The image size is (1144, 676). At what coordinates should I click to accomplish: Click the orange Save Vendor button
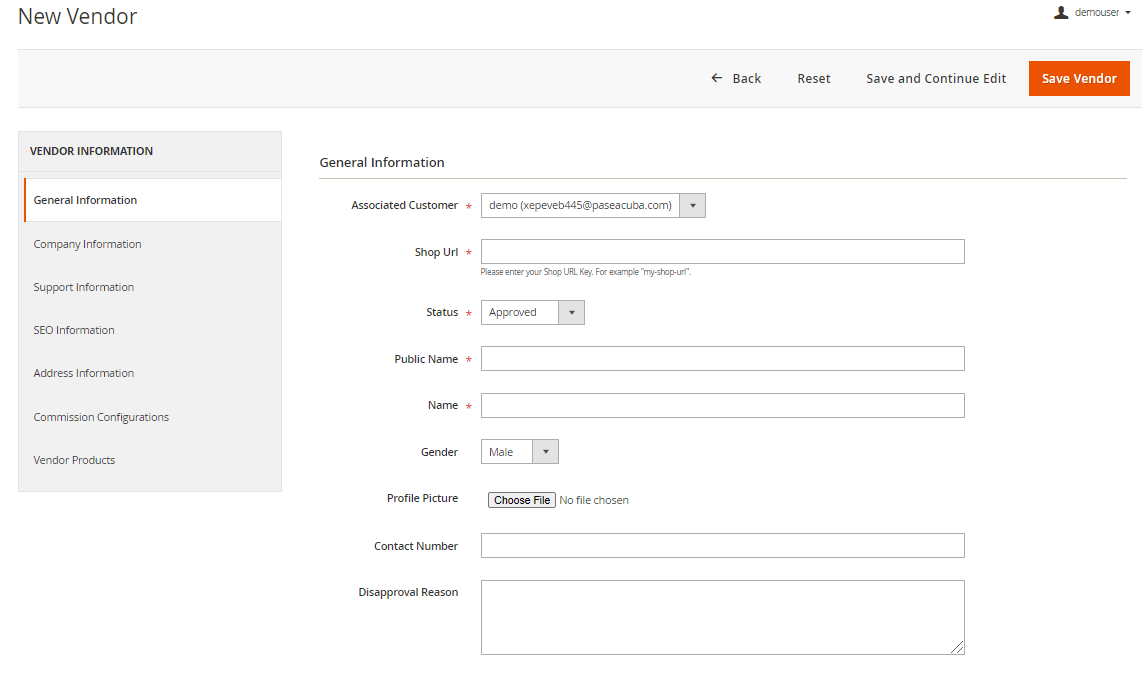click(x=1079, y=78)
